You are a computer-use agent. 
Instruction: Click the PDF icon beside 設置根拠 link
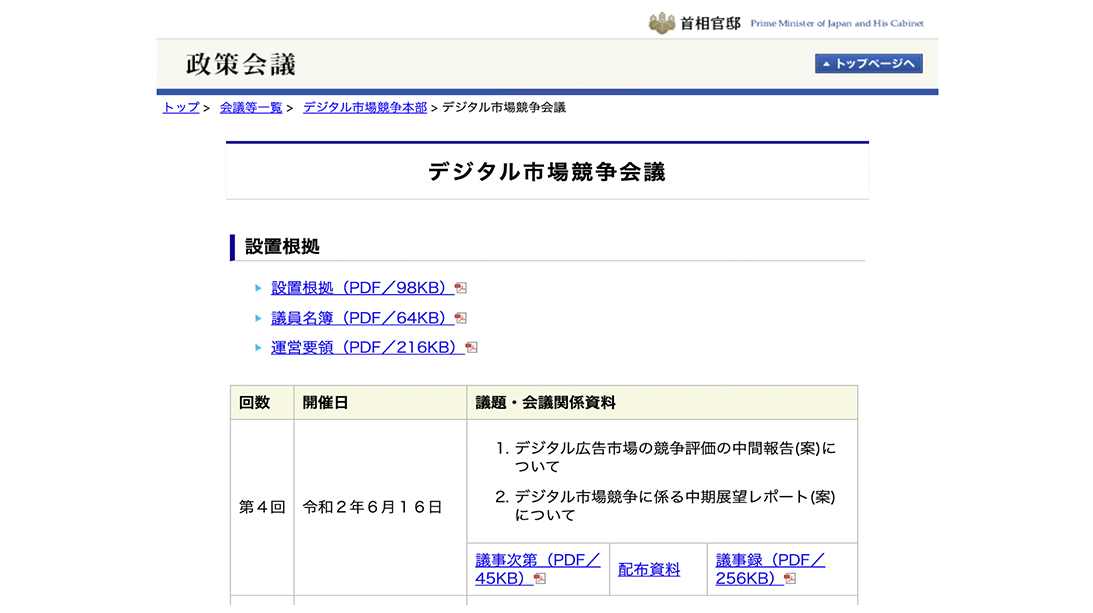click(461, 288)
